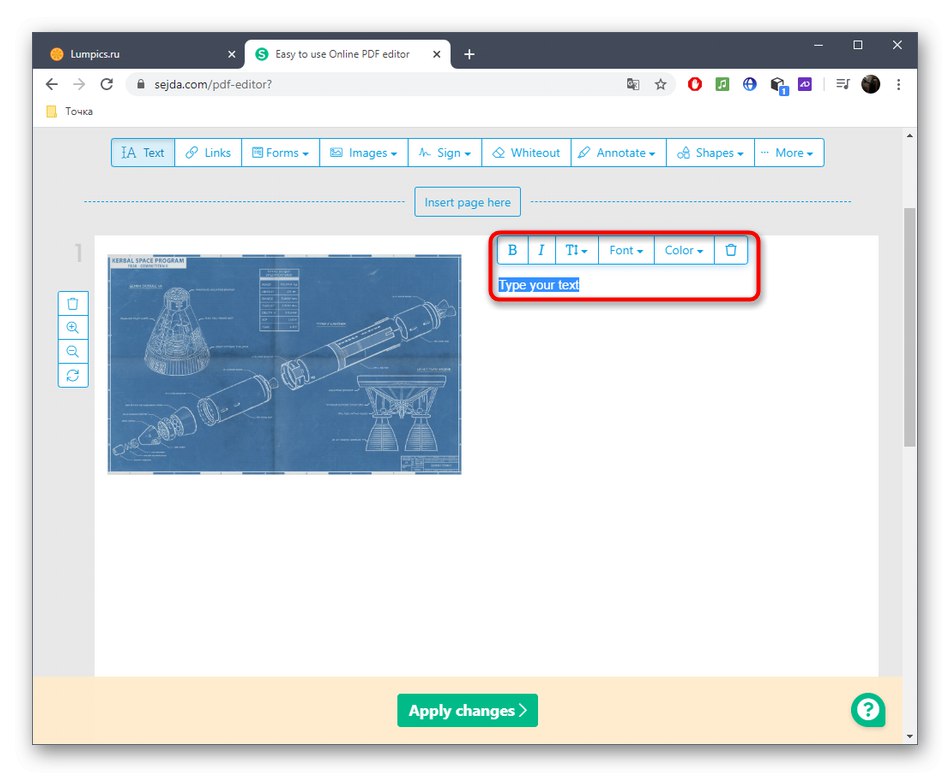Open the Shapes dropdown
The image size is (950, 777).
point(710,152)
